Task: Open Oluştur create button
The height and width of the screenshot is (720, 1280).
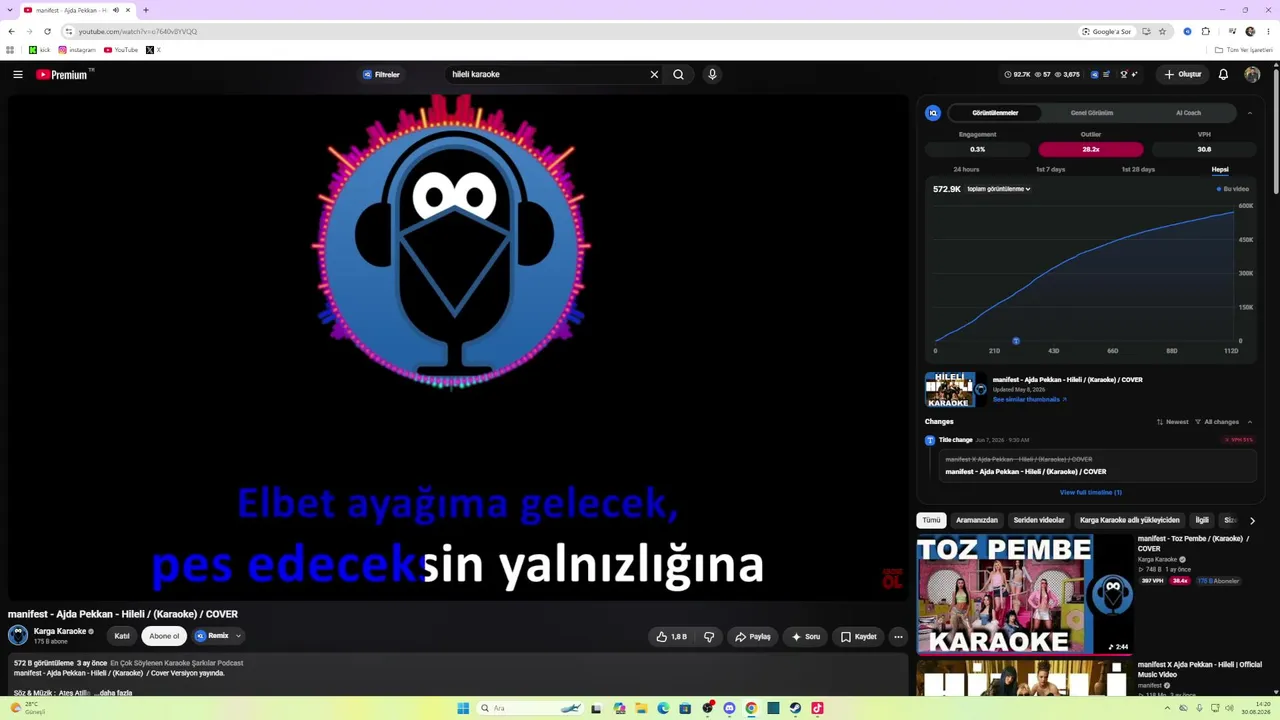Action: pos(1182,74)
